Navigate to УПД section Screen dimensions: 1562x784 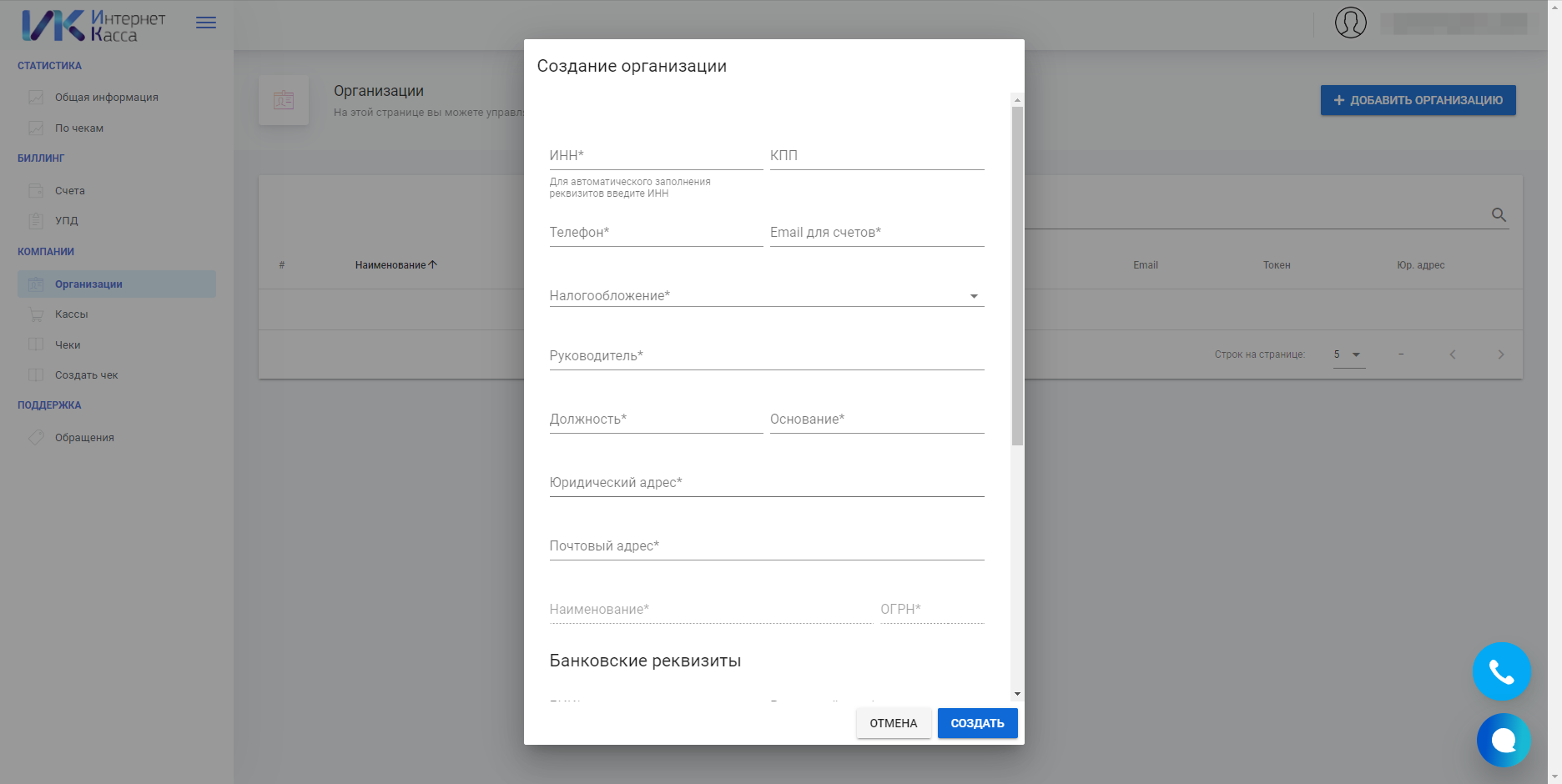point(67,221)
